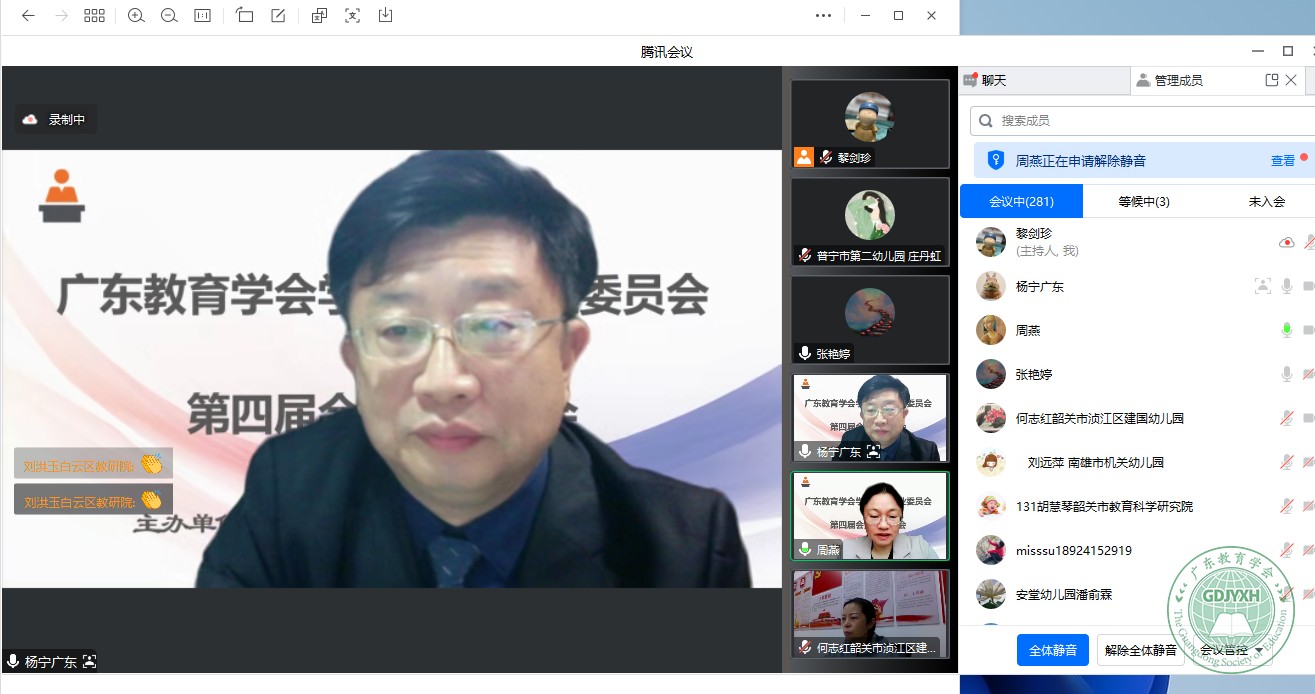Viewport: 1315px width, 694px height.
Task: Open the thumbnail grid view icon
Action: click(x=94, y=16)
